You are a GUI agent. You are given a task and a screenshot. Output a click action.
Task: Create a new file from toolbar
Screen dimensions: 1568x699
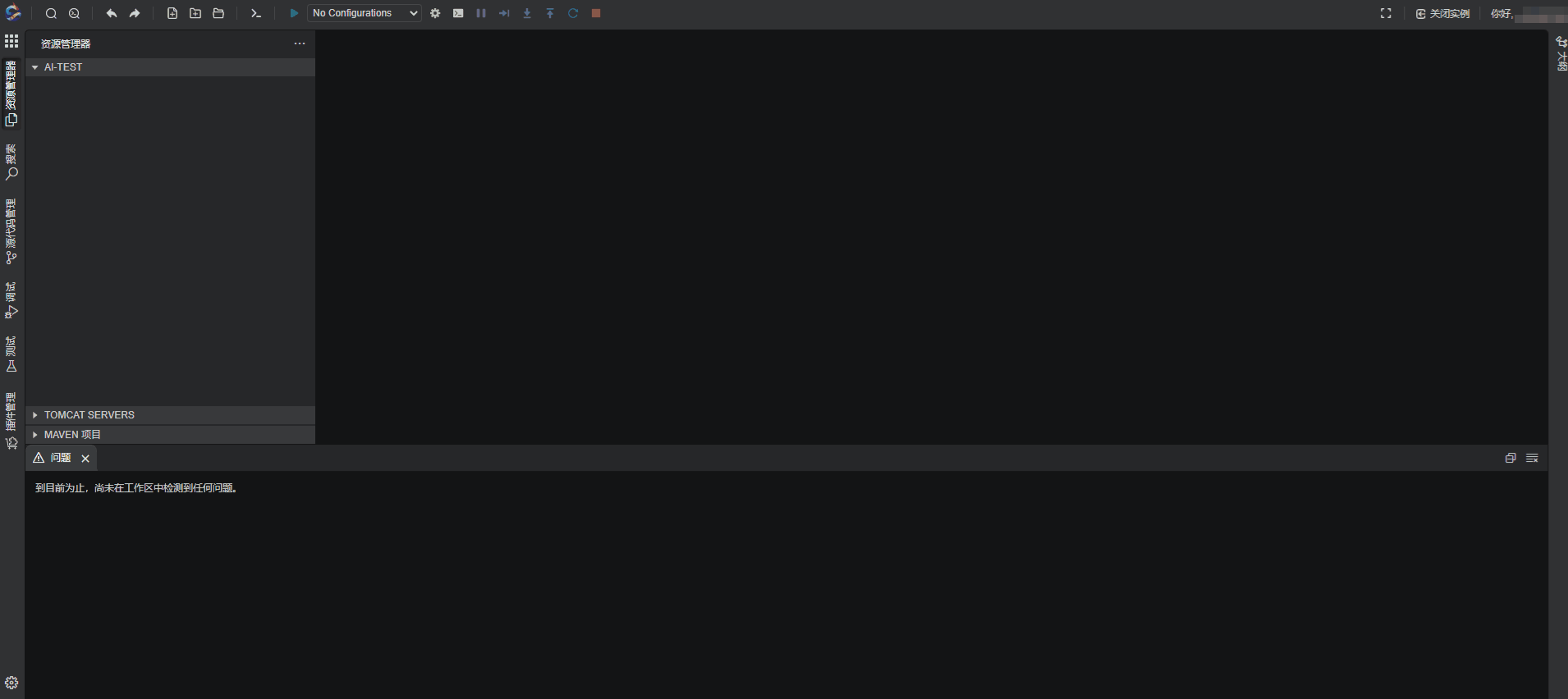click(x=172, y=13)
